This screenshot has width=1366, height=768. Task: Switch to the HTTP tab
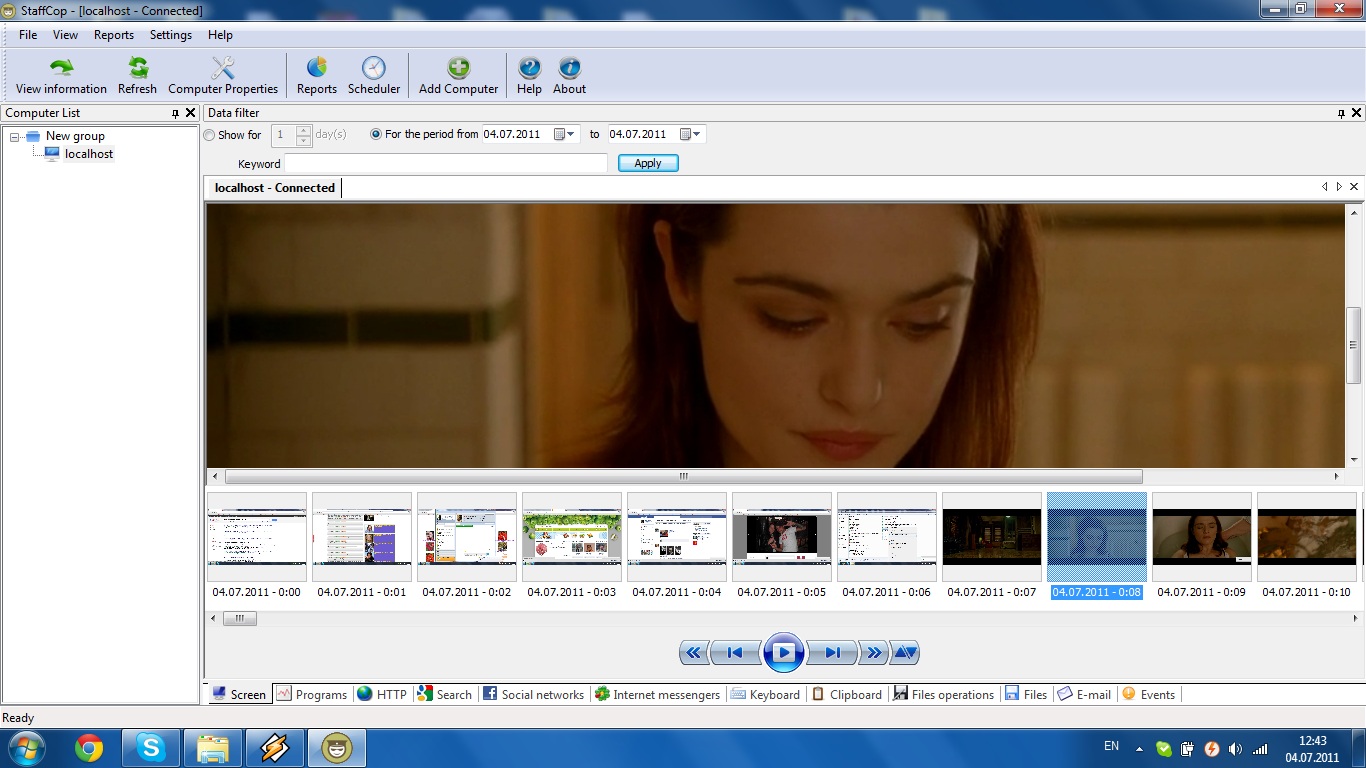(x=382, y=694)
